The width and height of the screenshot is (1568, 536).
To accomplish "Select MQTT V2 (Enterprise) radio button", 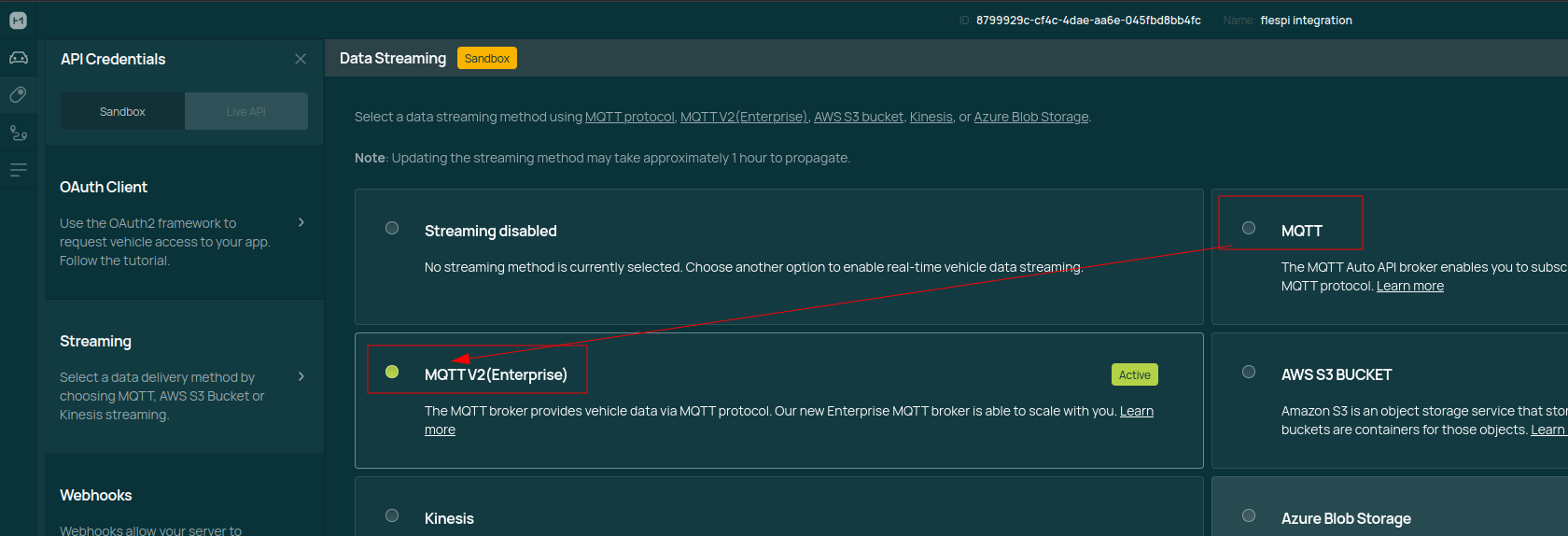I will [x=392, y=372].
